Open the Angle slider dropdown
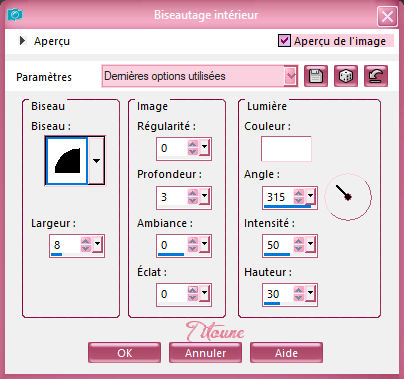 [310, 196]
